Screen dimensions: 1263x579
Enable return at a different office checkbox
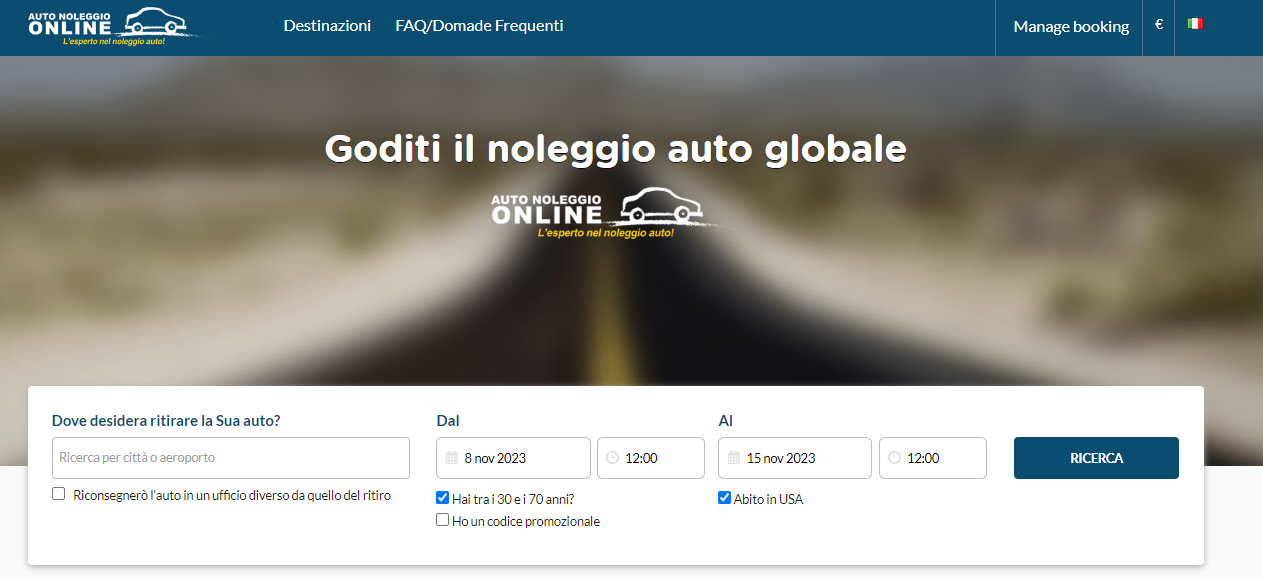[x=59, y=494]
